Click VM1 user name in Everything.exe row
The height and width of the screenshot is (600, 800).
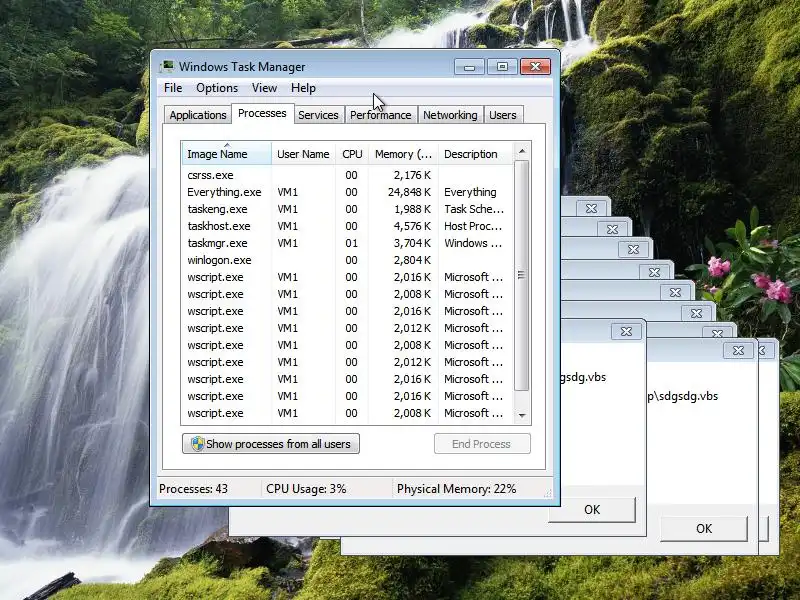pyautogui.click(x=287, y=192)
